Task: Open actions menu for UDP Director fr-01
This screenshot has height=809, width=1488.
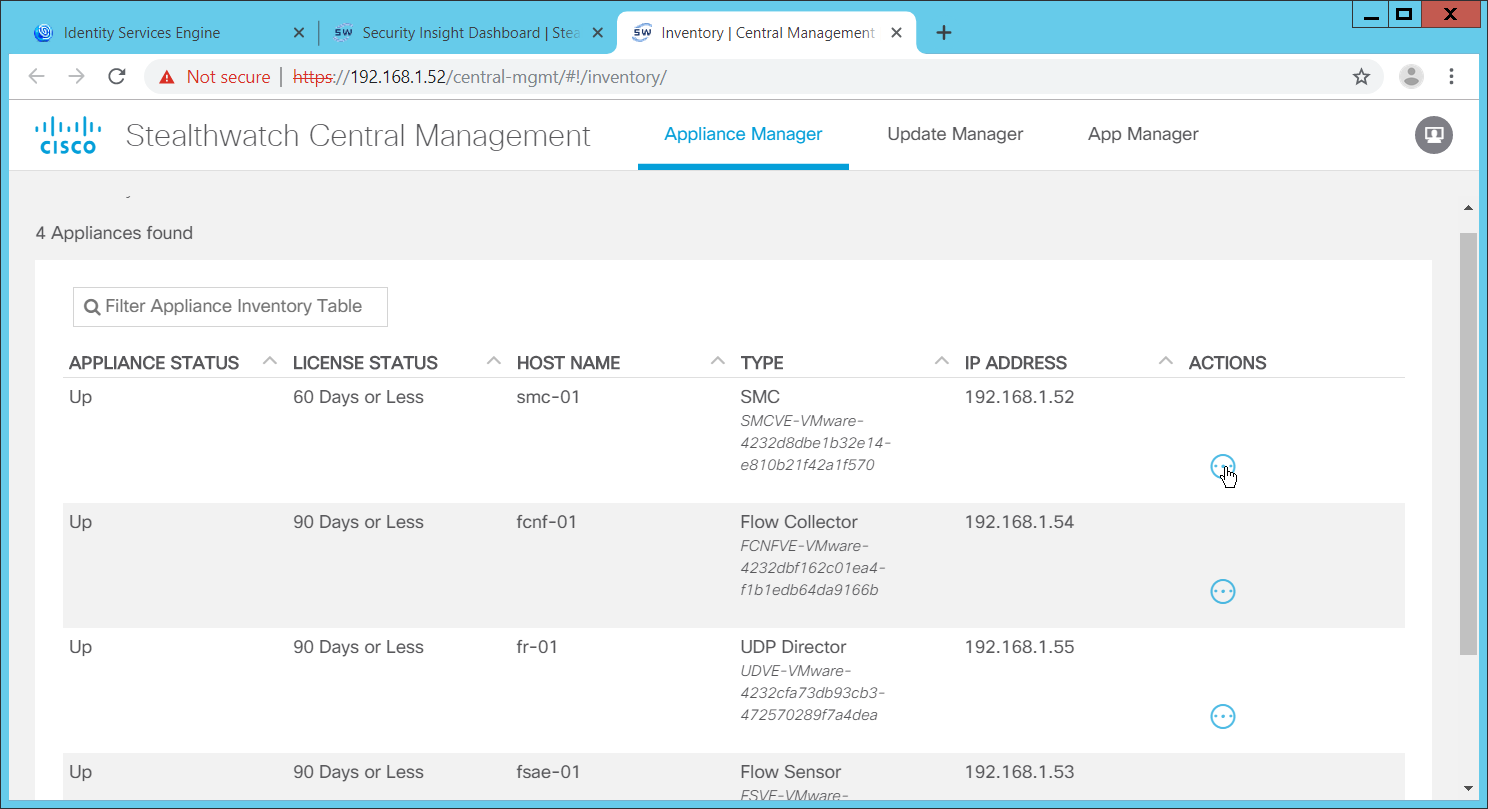Action: coord(1222,717)
